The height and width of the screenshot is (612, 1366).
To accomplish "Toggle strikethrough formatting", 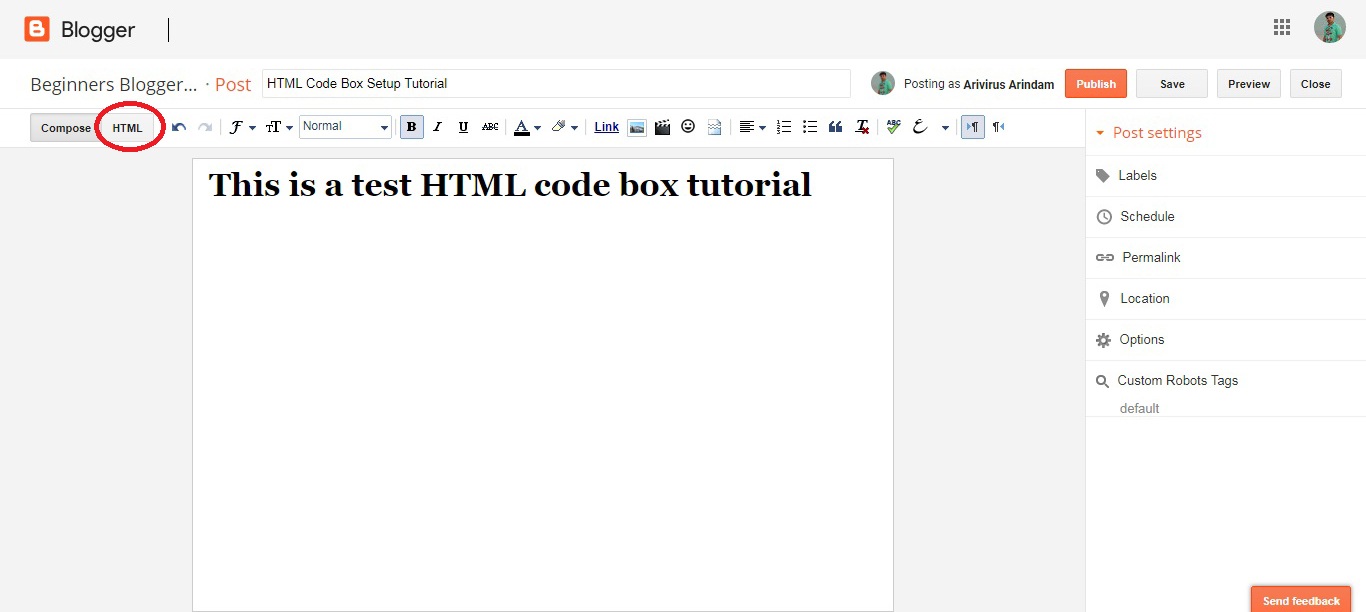I will pyautogui.click(x=490, y=127).
